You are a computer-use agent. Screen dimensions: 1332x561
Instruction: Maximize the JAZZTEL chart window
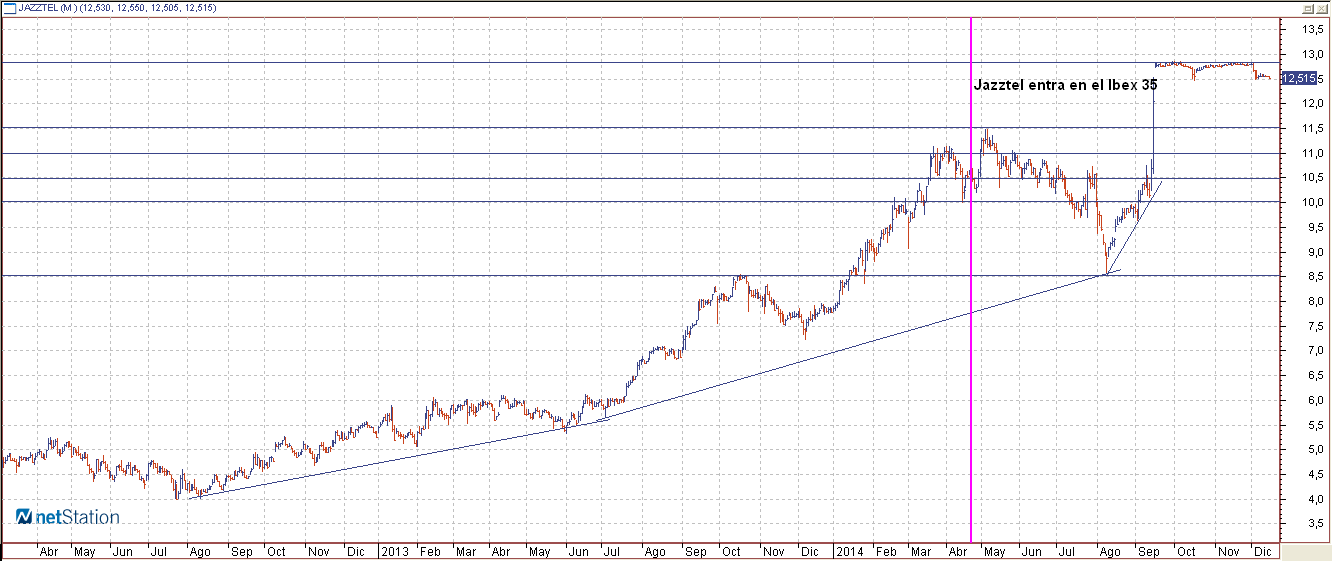coord(1307,7)
